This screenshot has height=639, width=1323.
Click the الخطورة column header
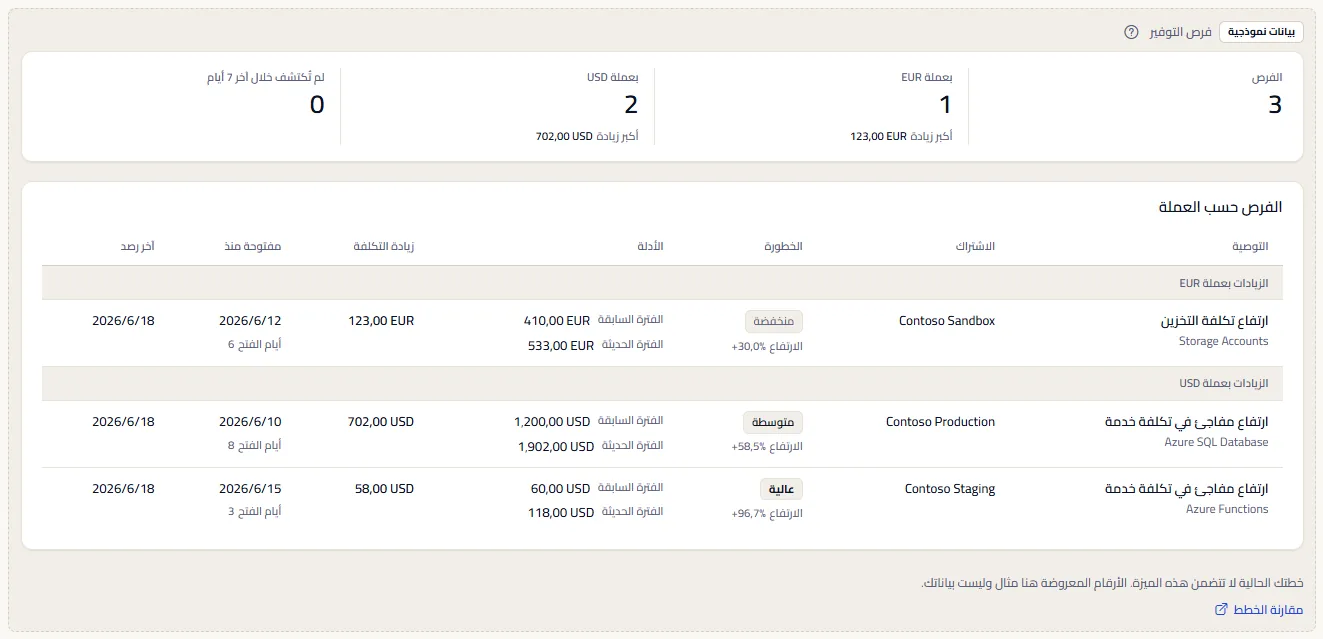[x=782, y=246]
